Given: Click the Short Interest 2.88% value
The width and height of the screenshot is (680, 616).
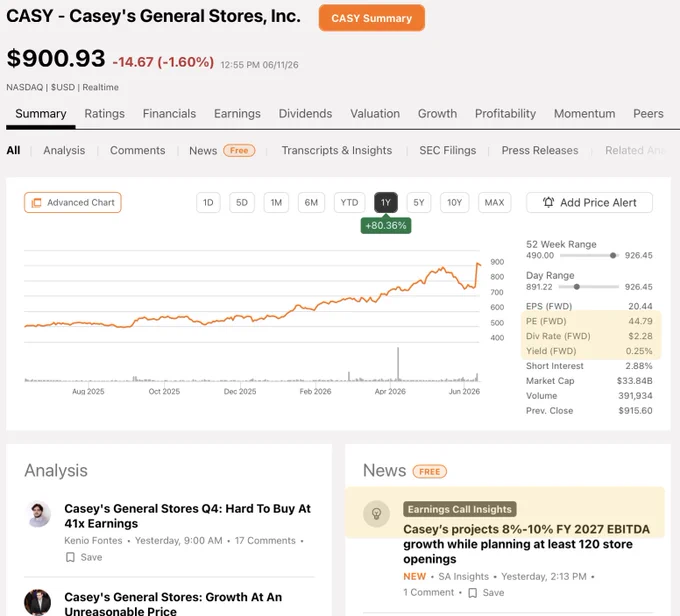Looking at the screenshot, I should pos(639,366).
